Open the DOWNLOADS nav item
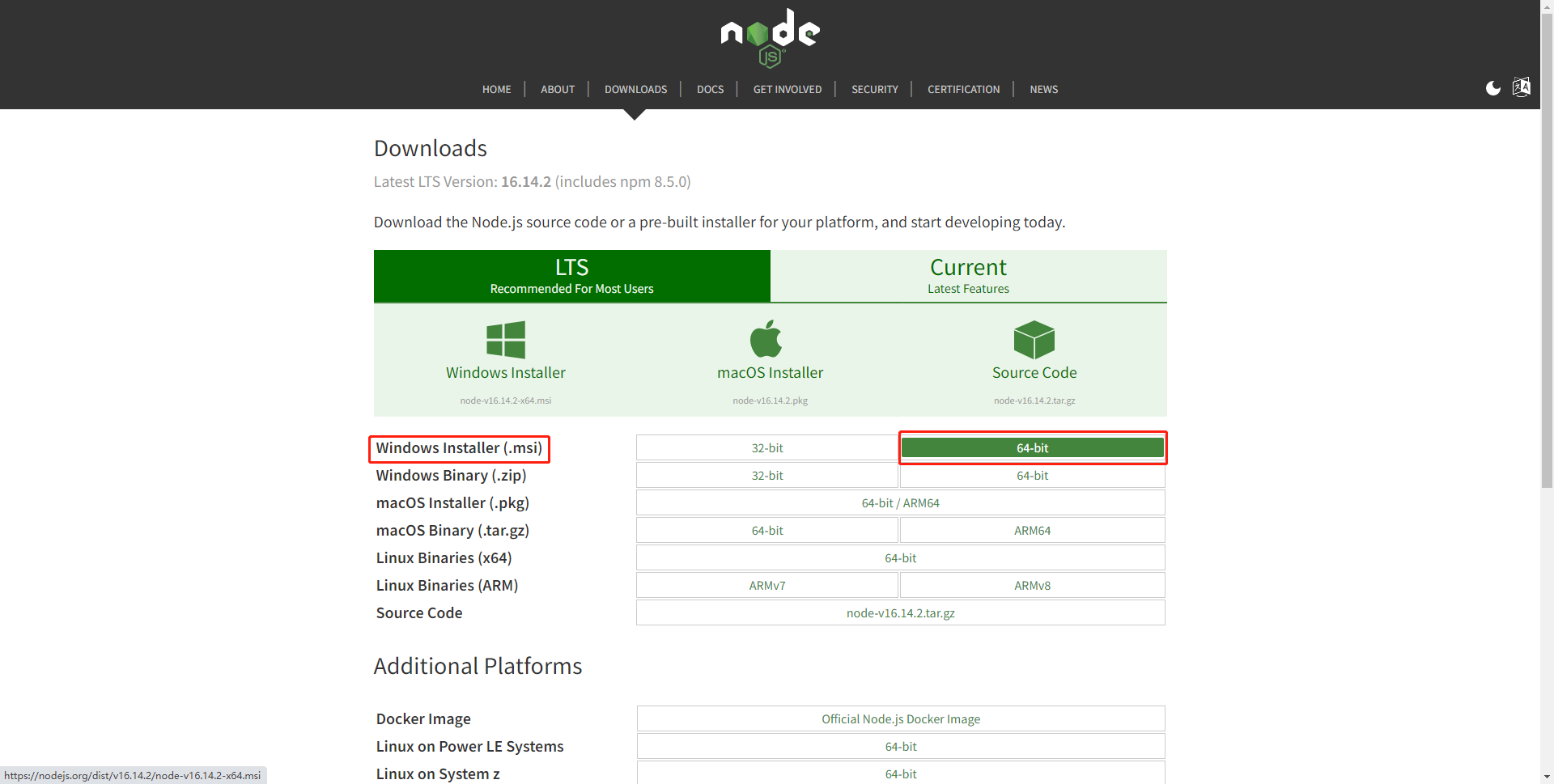 tap(636, 89)
